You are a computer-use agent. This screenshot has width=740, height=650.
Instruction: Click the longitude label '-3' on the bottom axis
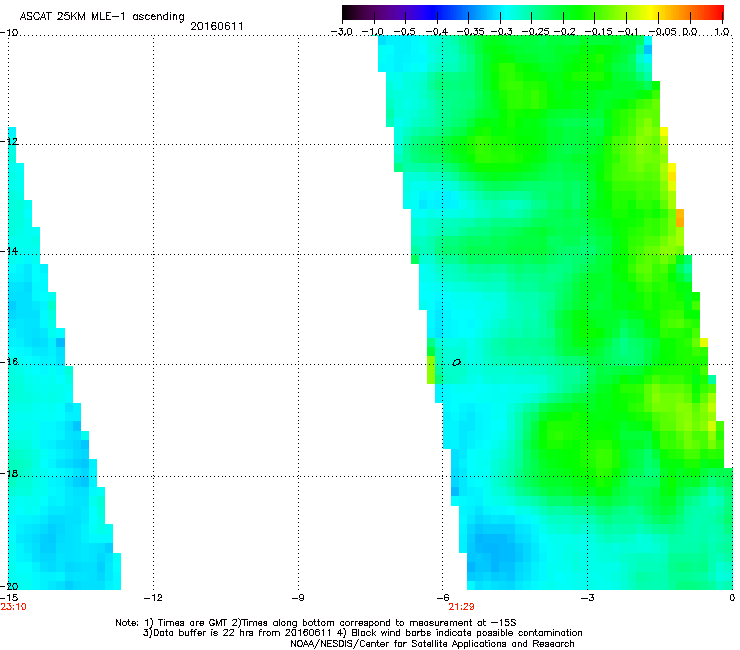587,598
